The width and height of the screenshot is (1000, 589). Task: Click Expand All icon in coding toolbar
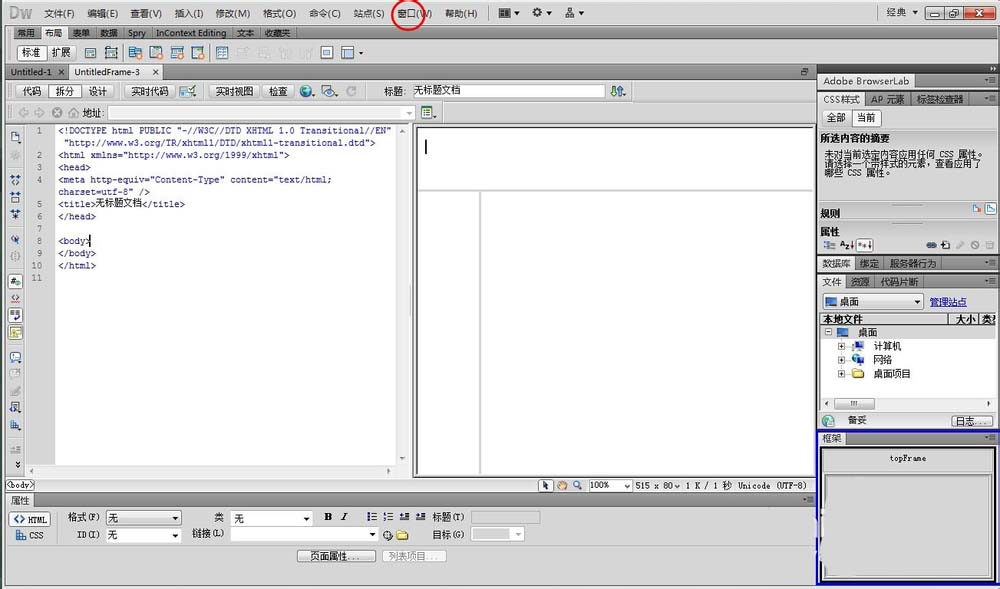coord(15,214)
